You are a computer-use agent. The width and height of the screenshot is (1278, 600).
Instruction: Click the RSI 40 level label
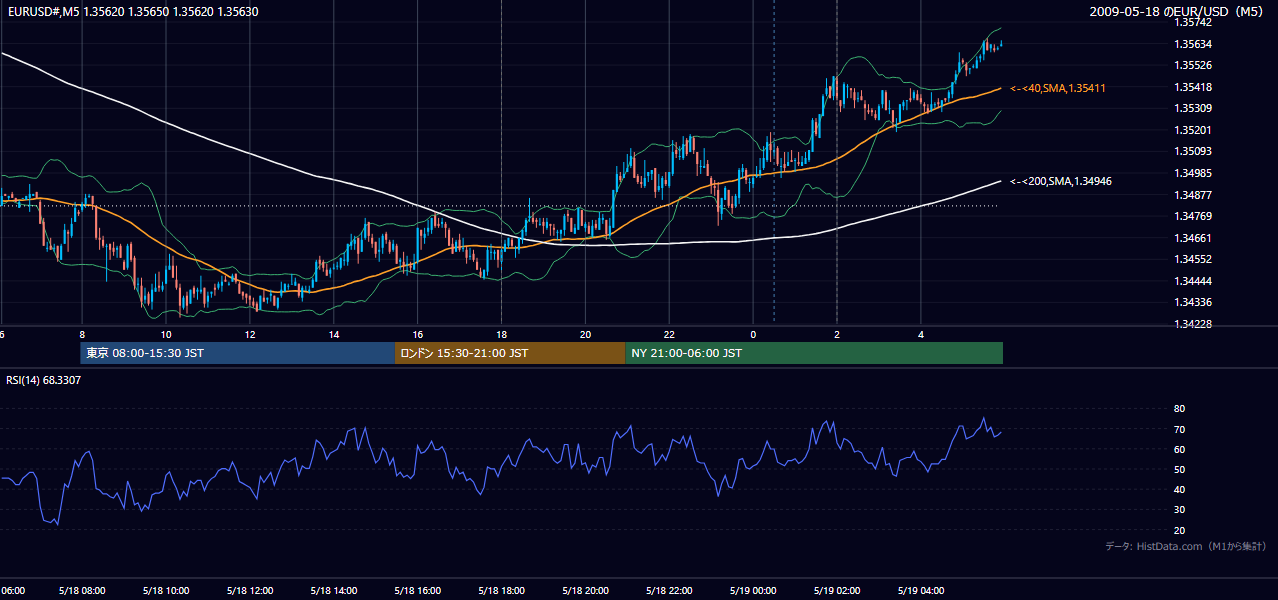[1179, 489]
